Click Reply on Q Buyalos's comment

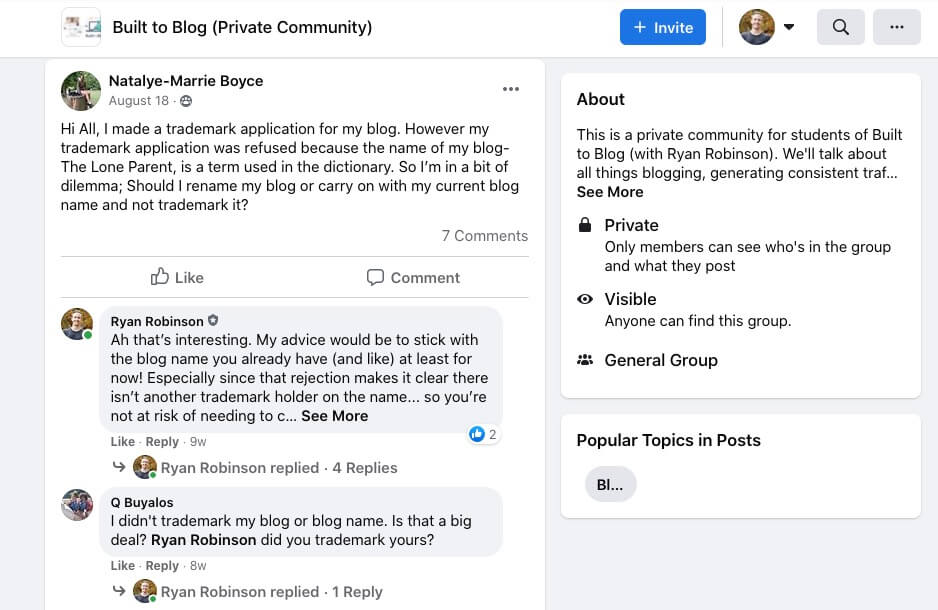point(162,565)
